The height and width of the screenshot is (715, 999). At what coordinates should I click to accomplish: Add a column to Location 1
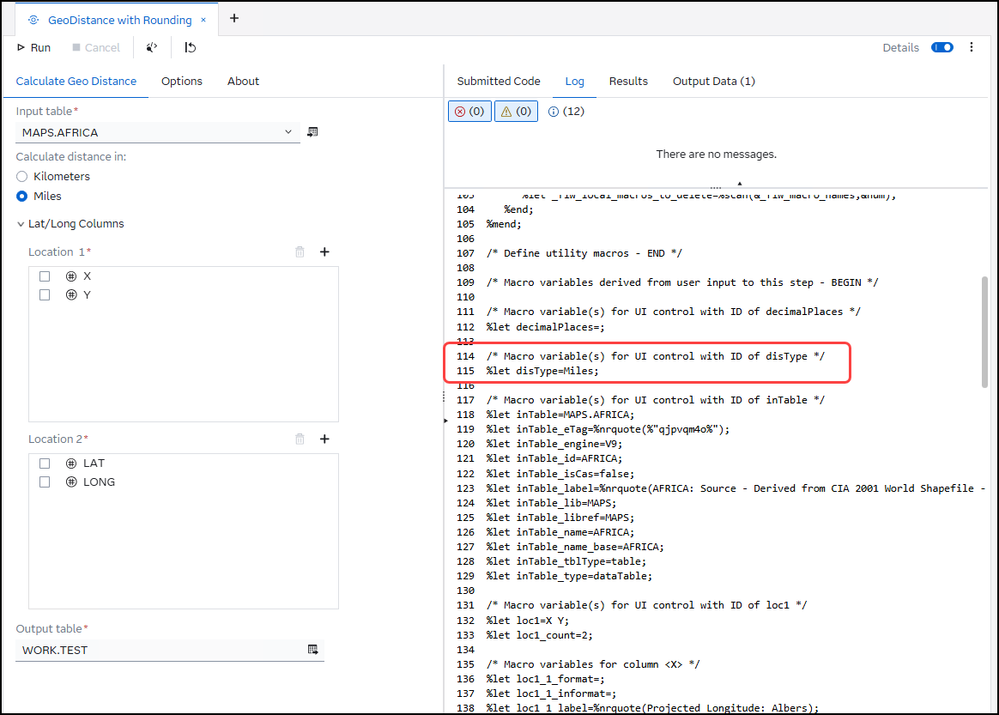(324, 252)
